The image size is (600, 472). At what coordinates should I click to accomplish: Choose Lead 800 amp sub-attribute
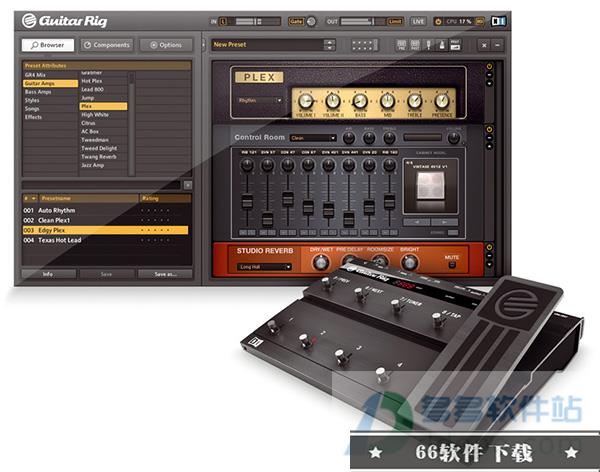103,90
